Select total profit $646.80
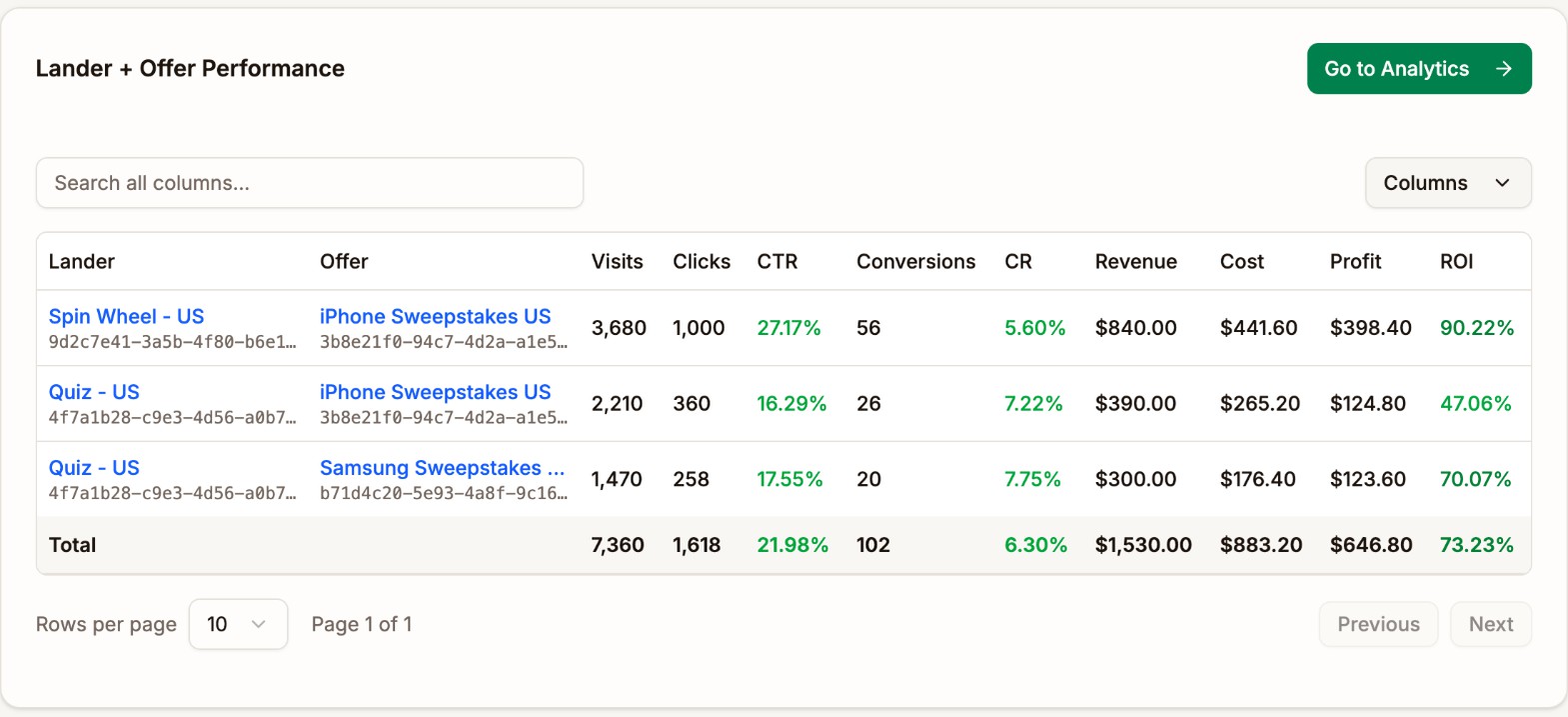The image size is (1568, 717). click(1371, 545)
